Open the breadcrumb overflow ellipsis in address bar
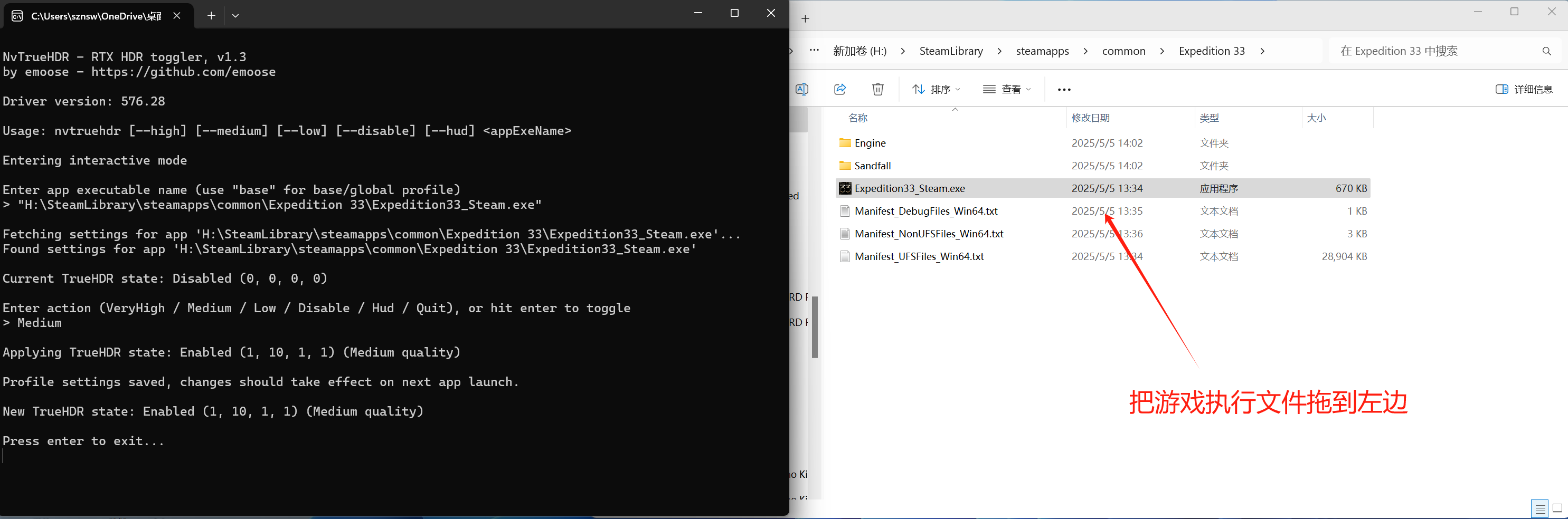This screenshot has width=1568, height=519. (x=814, y=51)
